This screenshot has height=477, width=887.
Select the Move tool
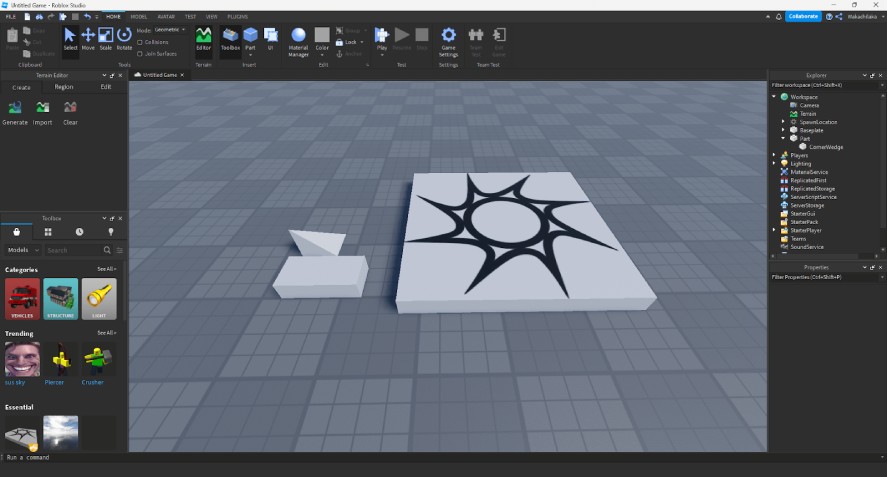[x=88, y=39]
